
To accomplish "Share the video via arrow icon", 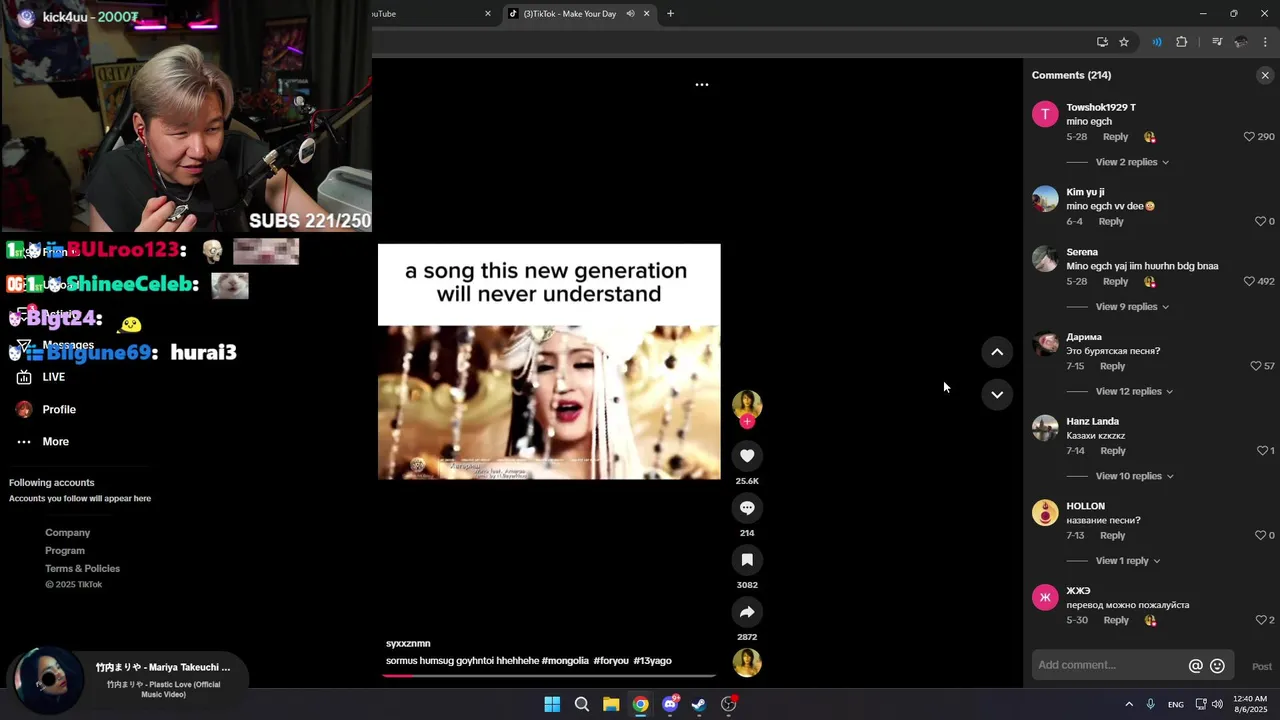I will (x=747, y=612).
